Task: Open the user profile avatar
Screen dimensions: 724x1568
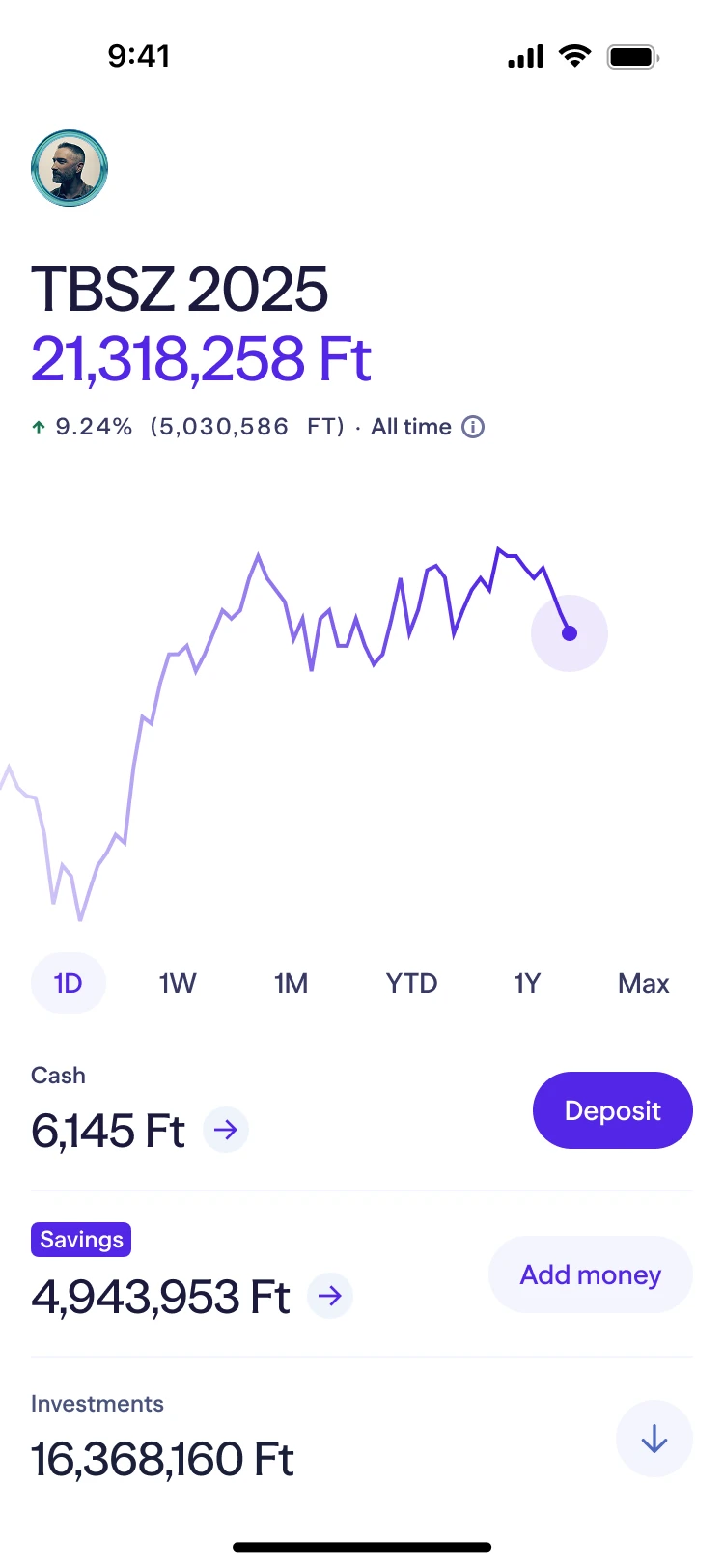Action: (70, 168)
